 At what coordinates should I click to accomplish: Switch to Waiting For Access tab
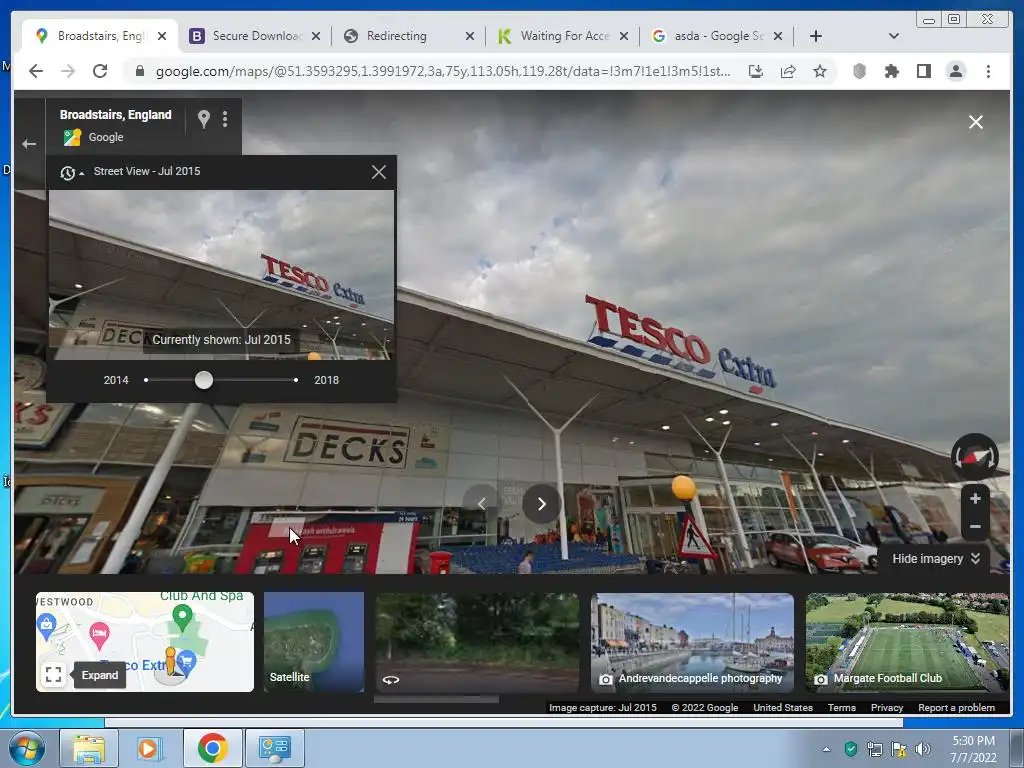point(562,36)
